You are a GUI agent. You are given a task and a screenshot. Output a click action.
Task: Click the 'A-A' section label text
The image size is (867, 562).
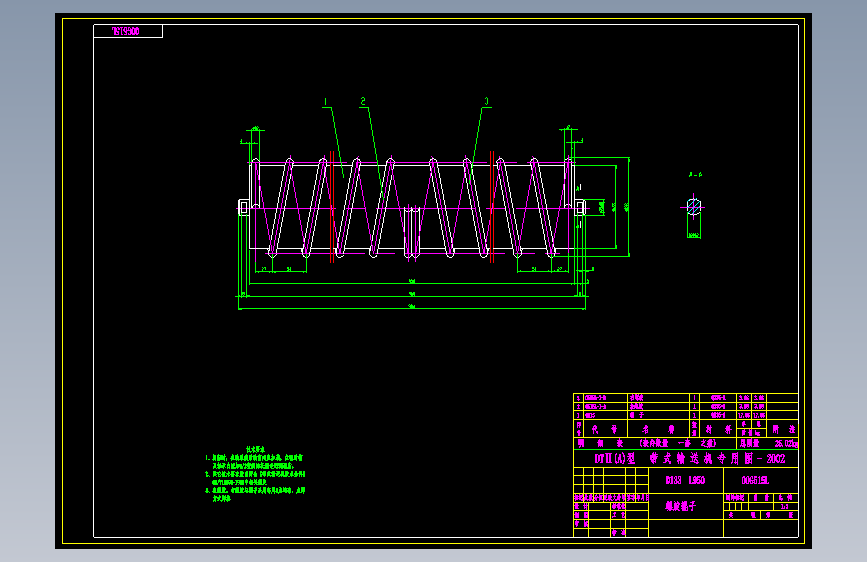695,175
